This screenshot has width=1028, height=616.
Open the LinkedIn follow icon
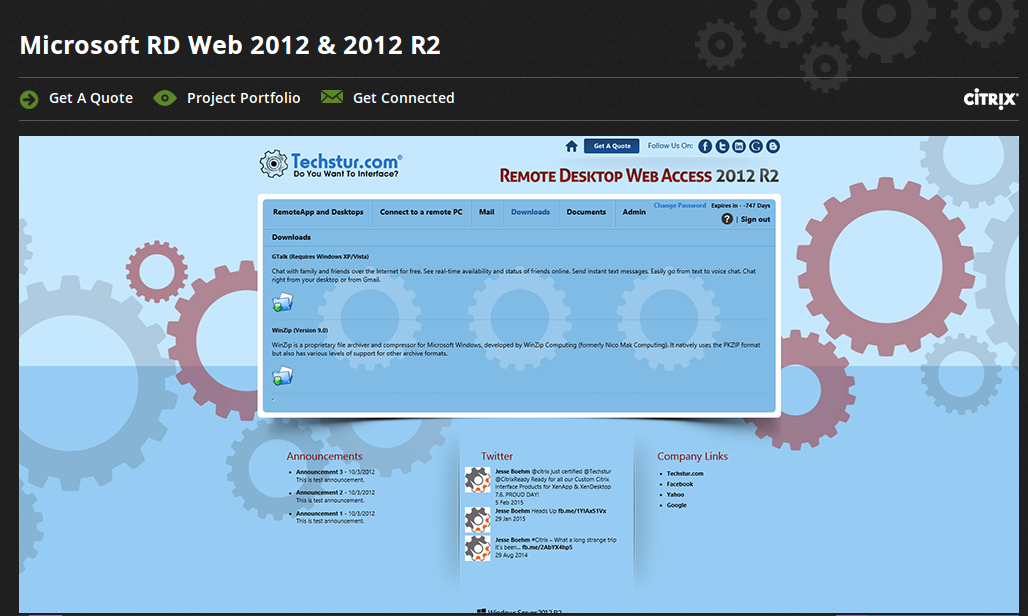(x=739, y=146)
